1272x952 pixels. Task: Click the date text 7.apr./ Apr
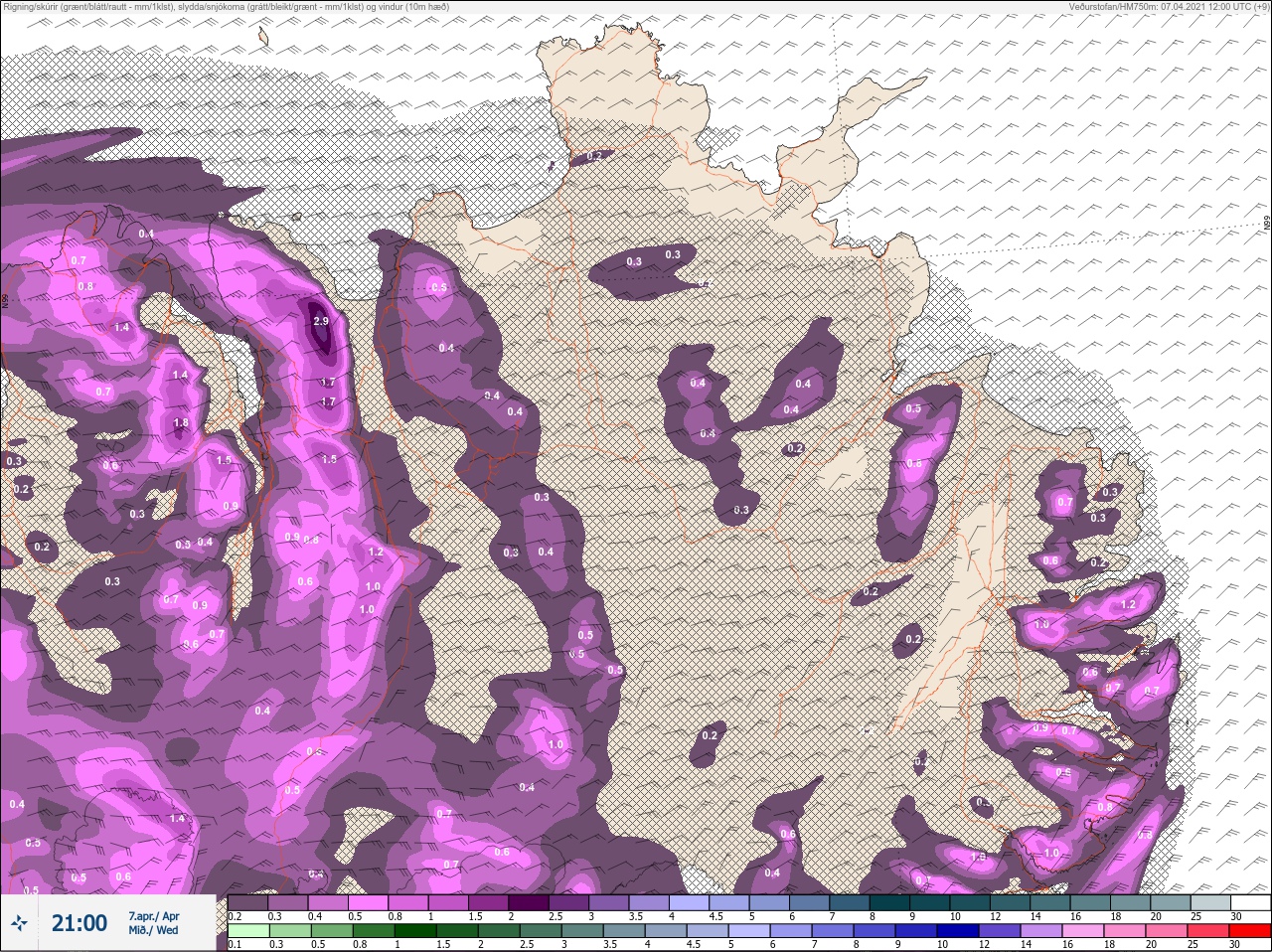coord(153,915)
